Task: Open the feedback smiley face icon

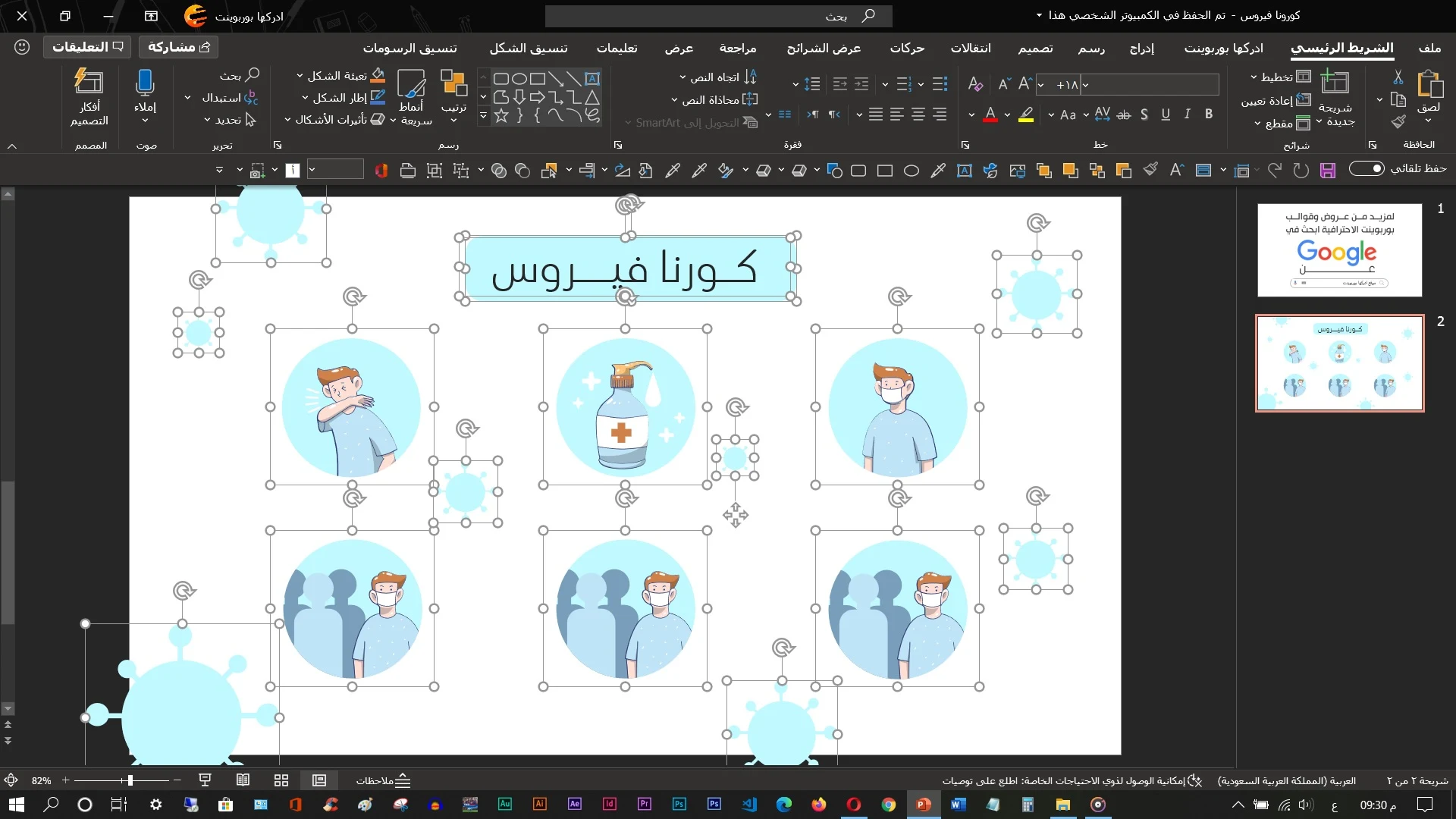Action: point(22,47)
